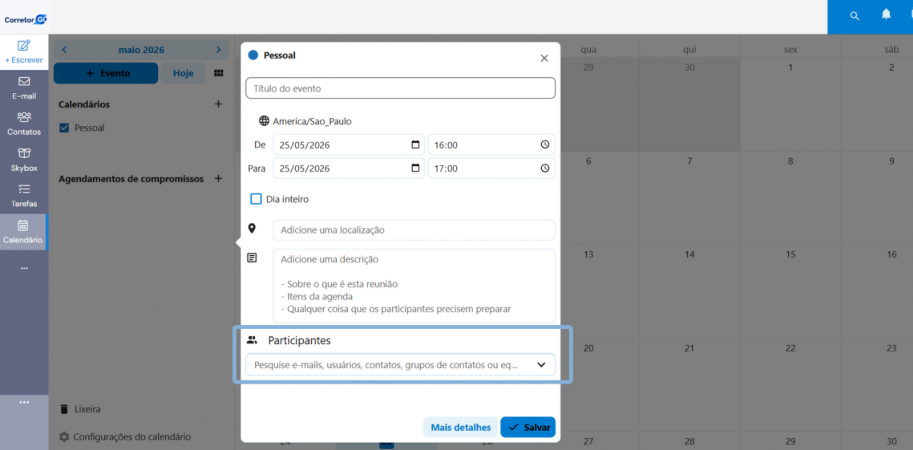
Task: Click the 16:00 start time field
Action: tap(491, 144)
